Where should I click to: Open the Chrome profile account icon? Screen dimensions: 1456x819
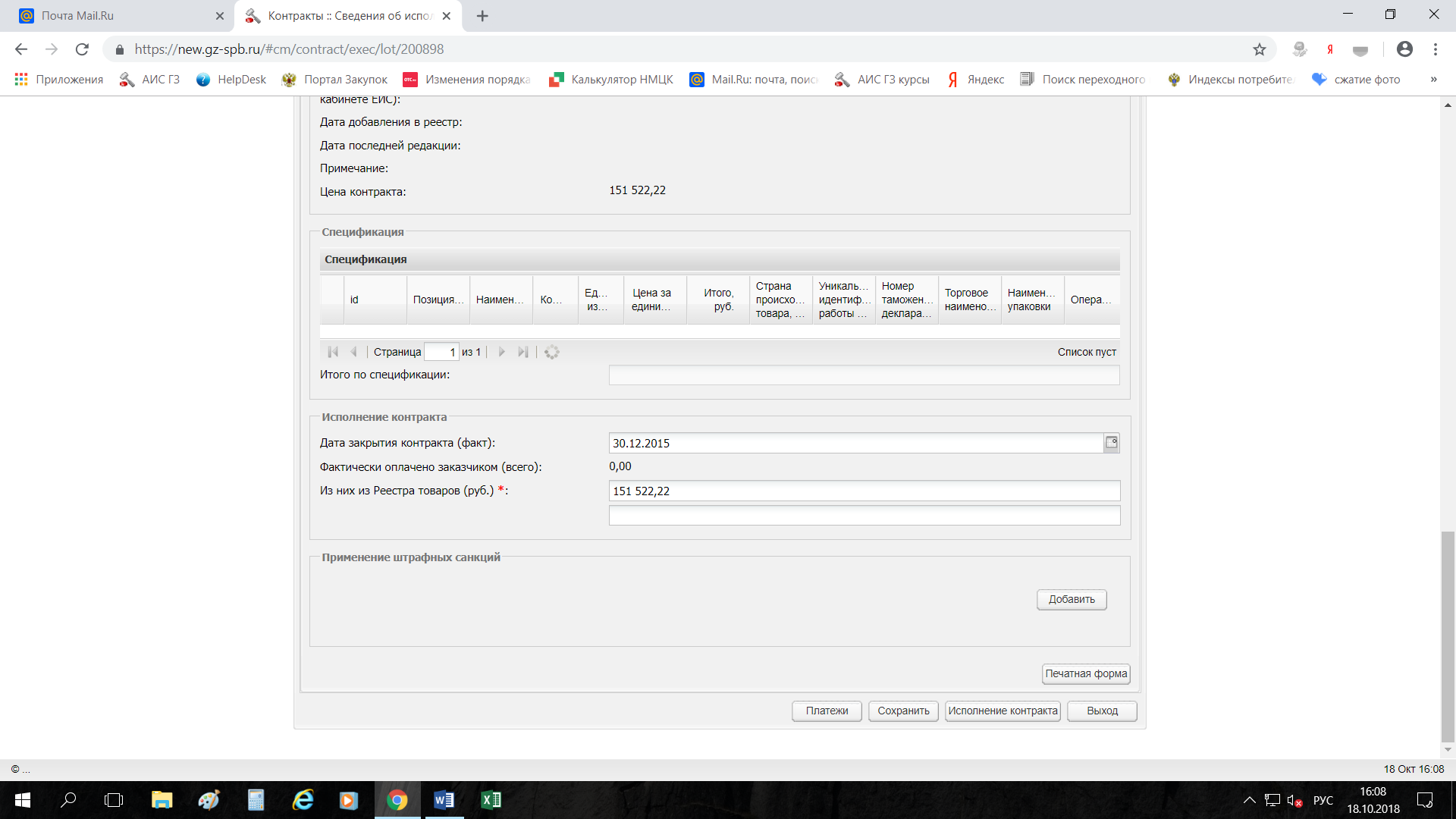point(1404,49)
